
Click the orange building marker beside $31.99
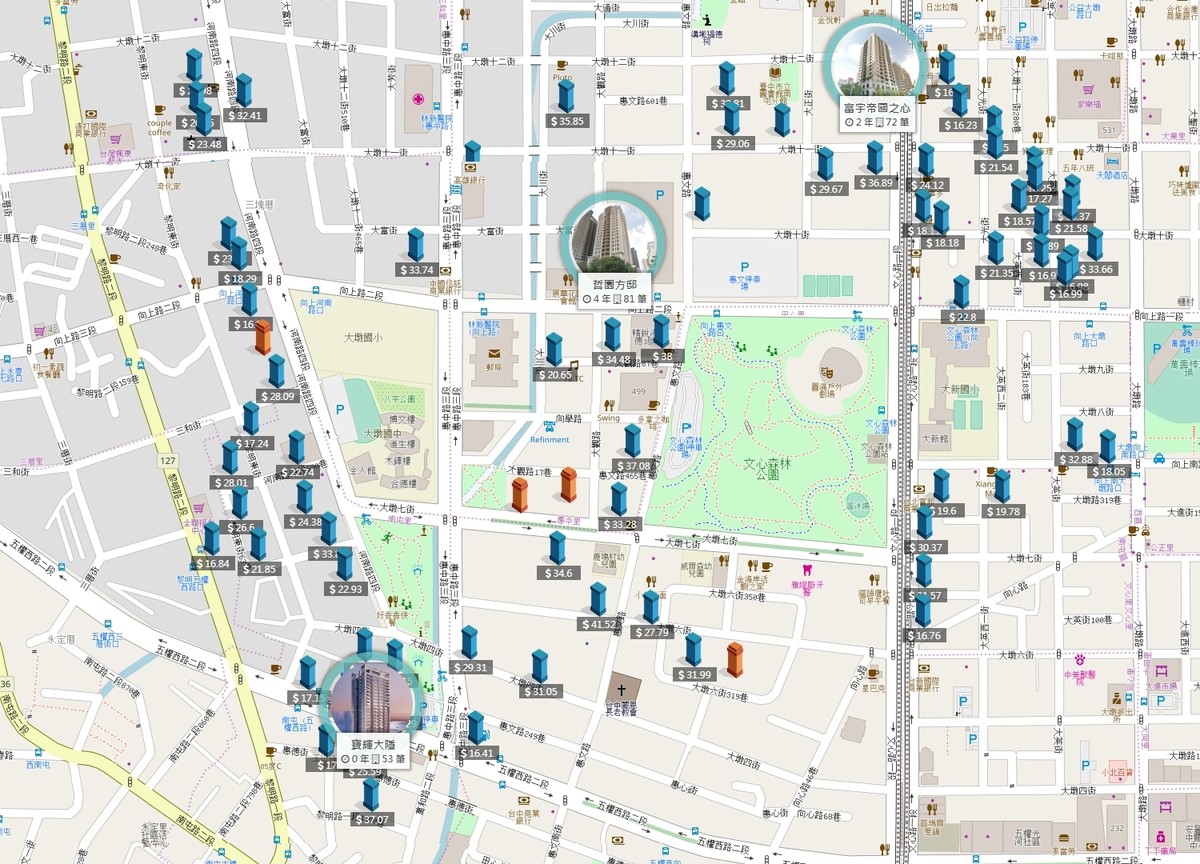735,660
